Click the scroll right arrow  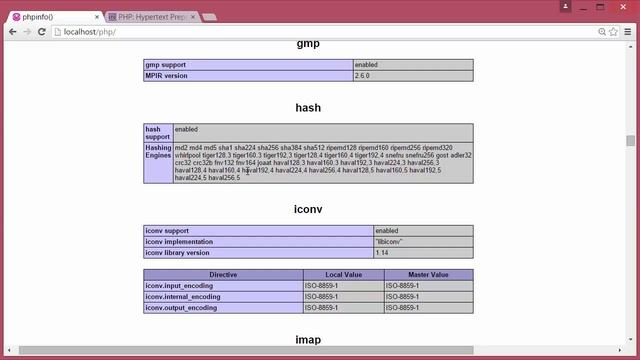620,350
